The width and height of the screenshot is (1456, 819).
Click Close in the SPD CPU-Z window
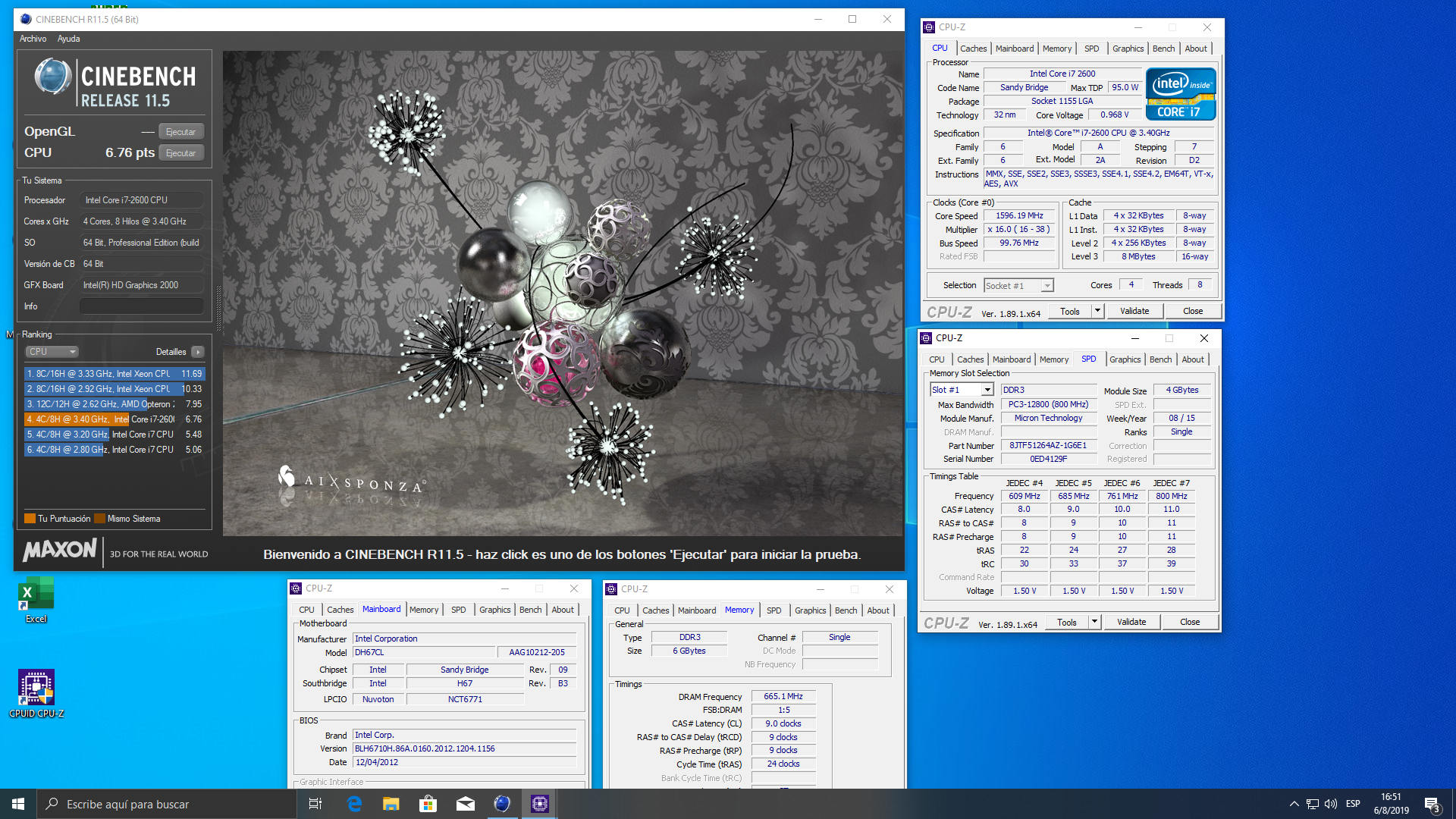coord(1190,622)
